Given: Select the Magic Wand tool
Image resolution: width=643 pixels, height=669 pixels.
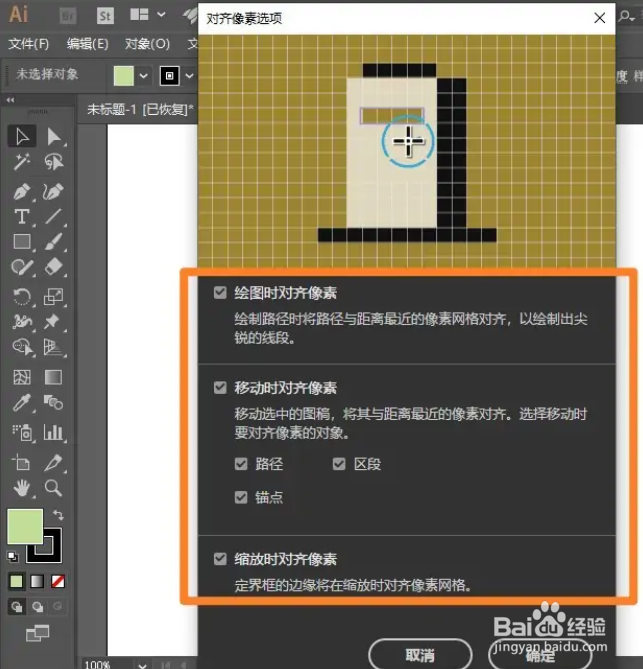Looking at the screenshot, I should click(x=22, y=162).
